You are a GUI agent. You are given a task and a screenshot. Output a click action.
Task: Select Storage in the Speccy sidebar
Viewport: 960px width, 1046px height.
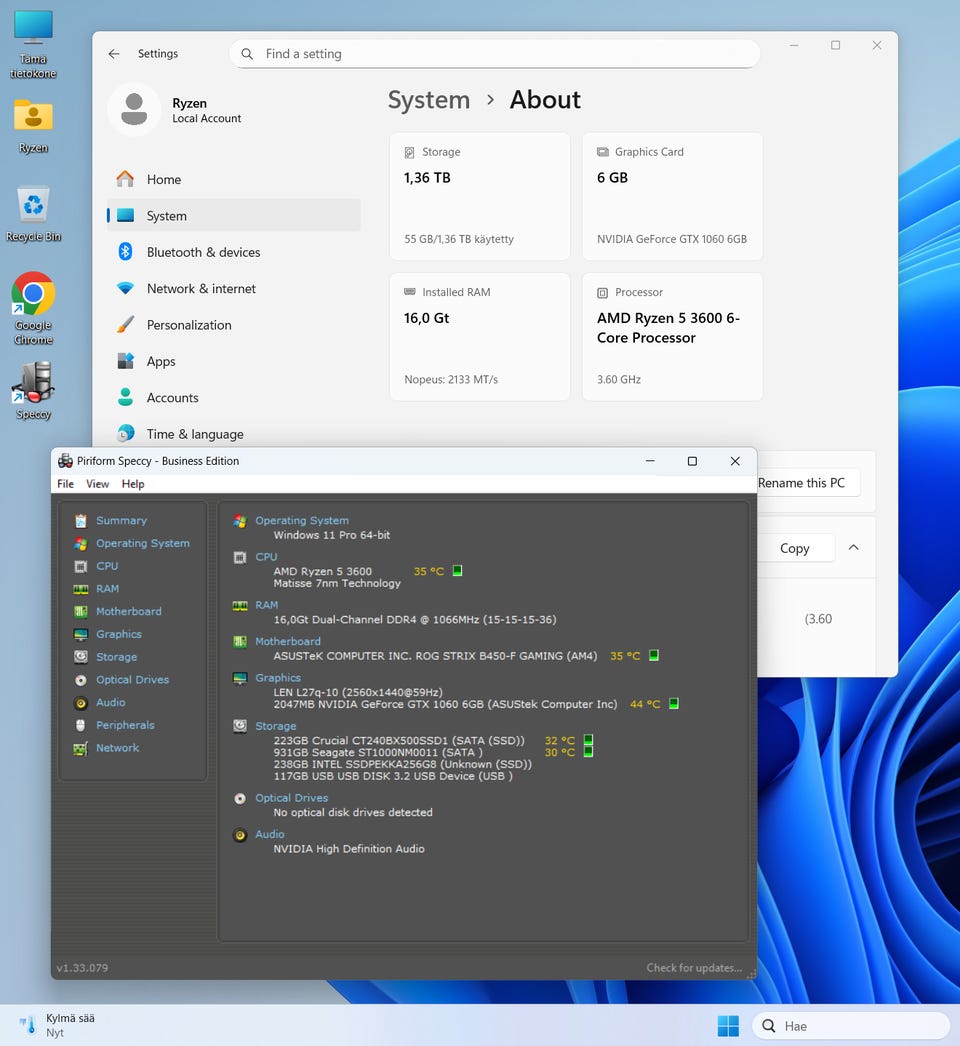point(116,657)
